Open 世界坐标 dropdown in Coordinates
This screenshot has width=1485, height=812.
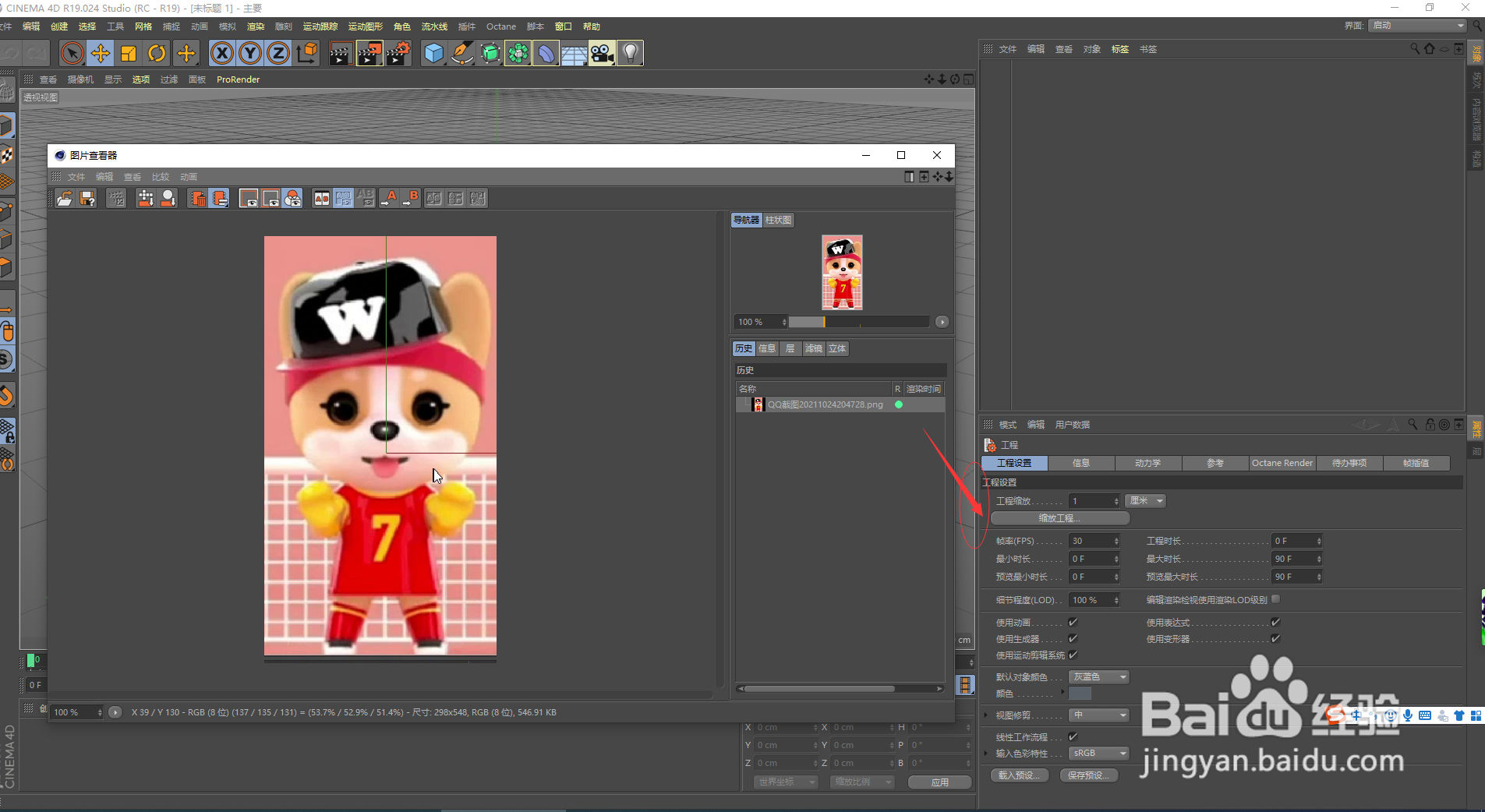787,782
